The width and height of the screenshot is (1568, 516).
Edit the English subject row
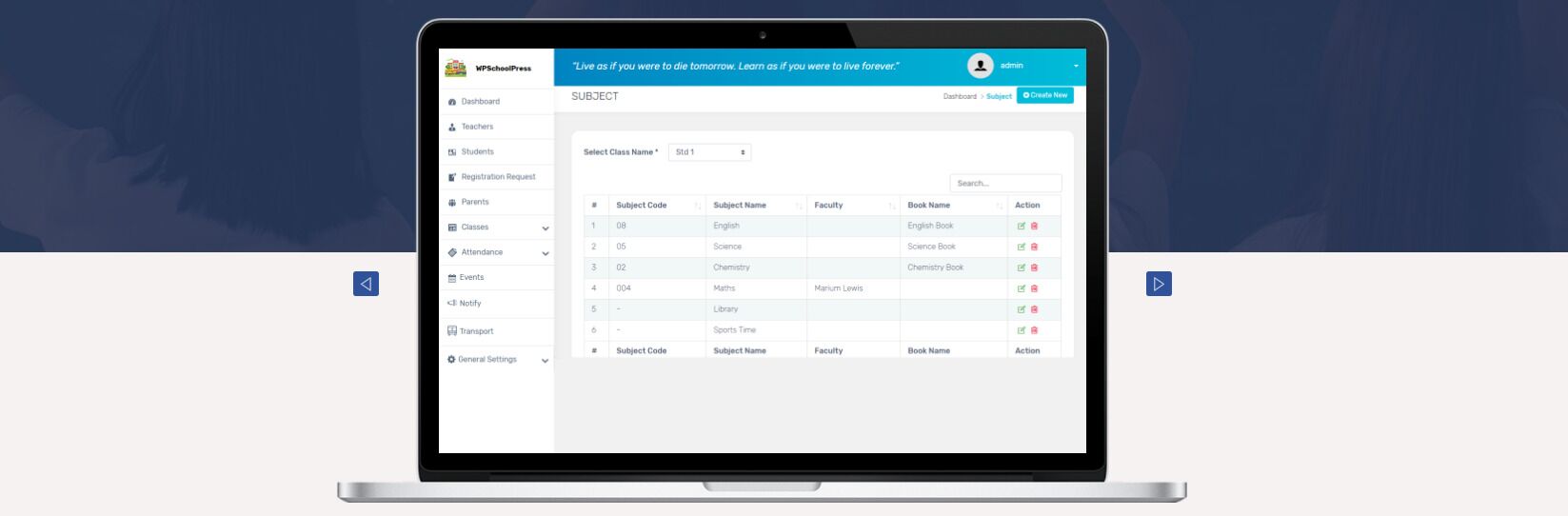coord(1022,226)
